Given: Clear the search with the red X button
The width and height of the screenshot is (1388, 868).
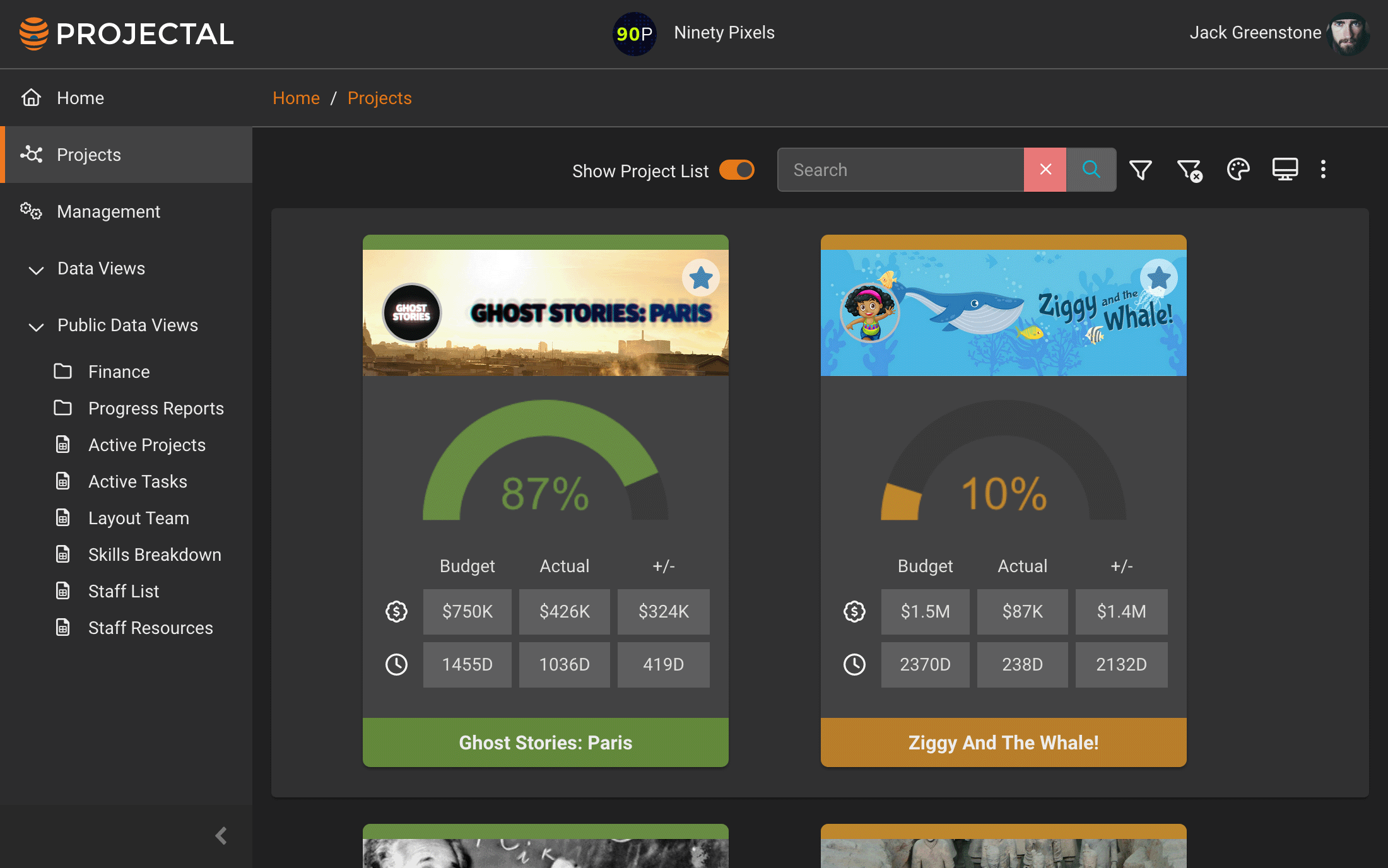Looking at the screenshot, I should [x=1045, y=169].
